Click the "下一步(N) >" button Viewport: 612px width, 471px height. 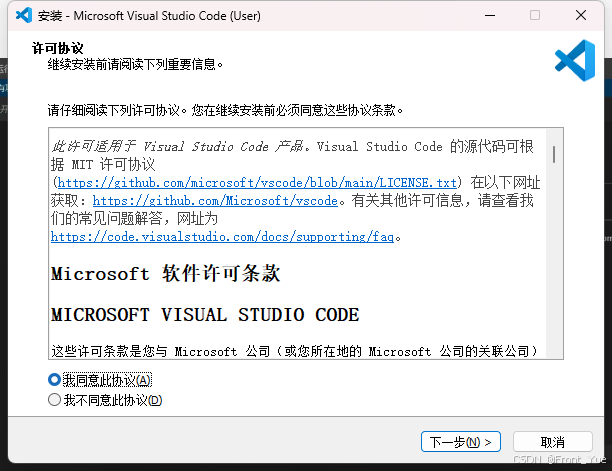(x=461, y=442)
